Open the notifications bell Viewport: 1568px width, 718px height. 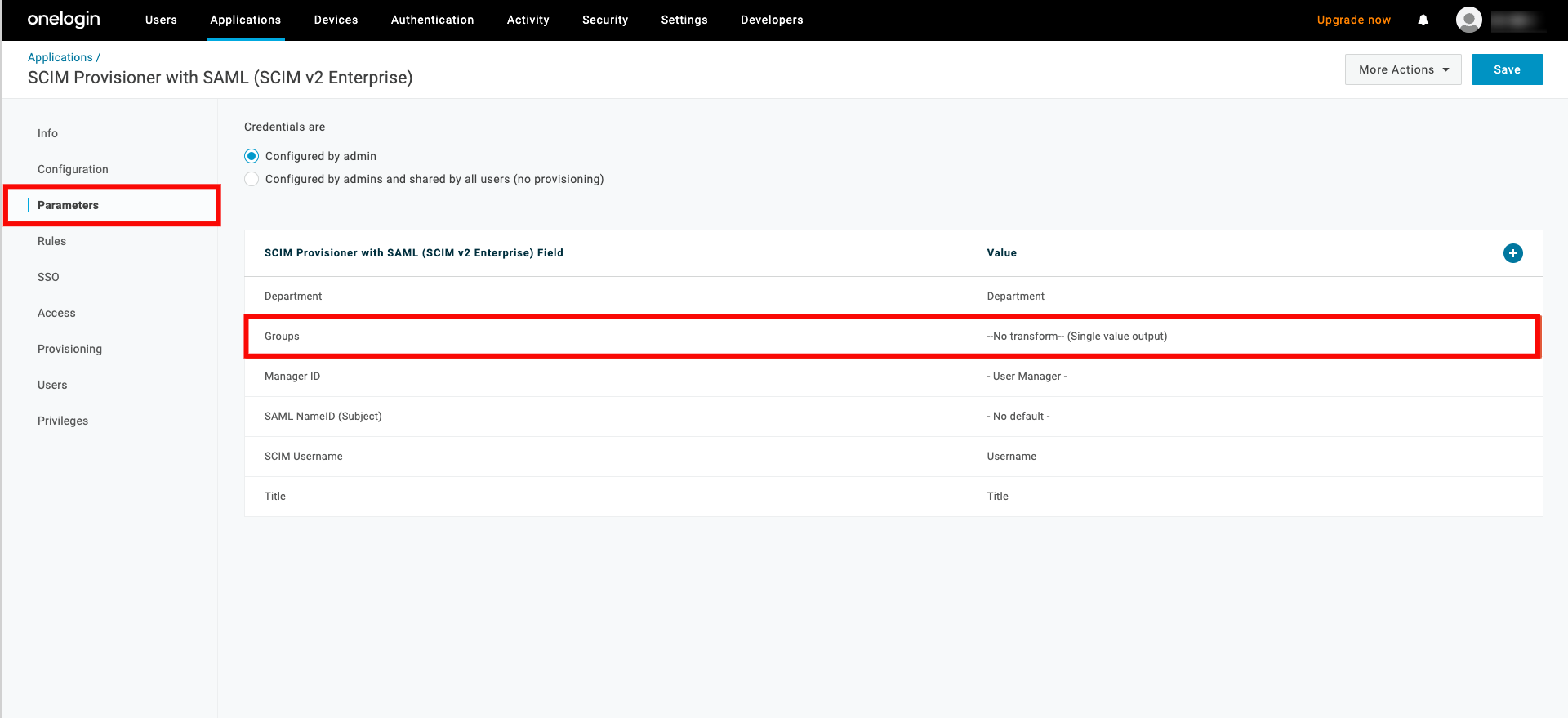[1423, 20]
